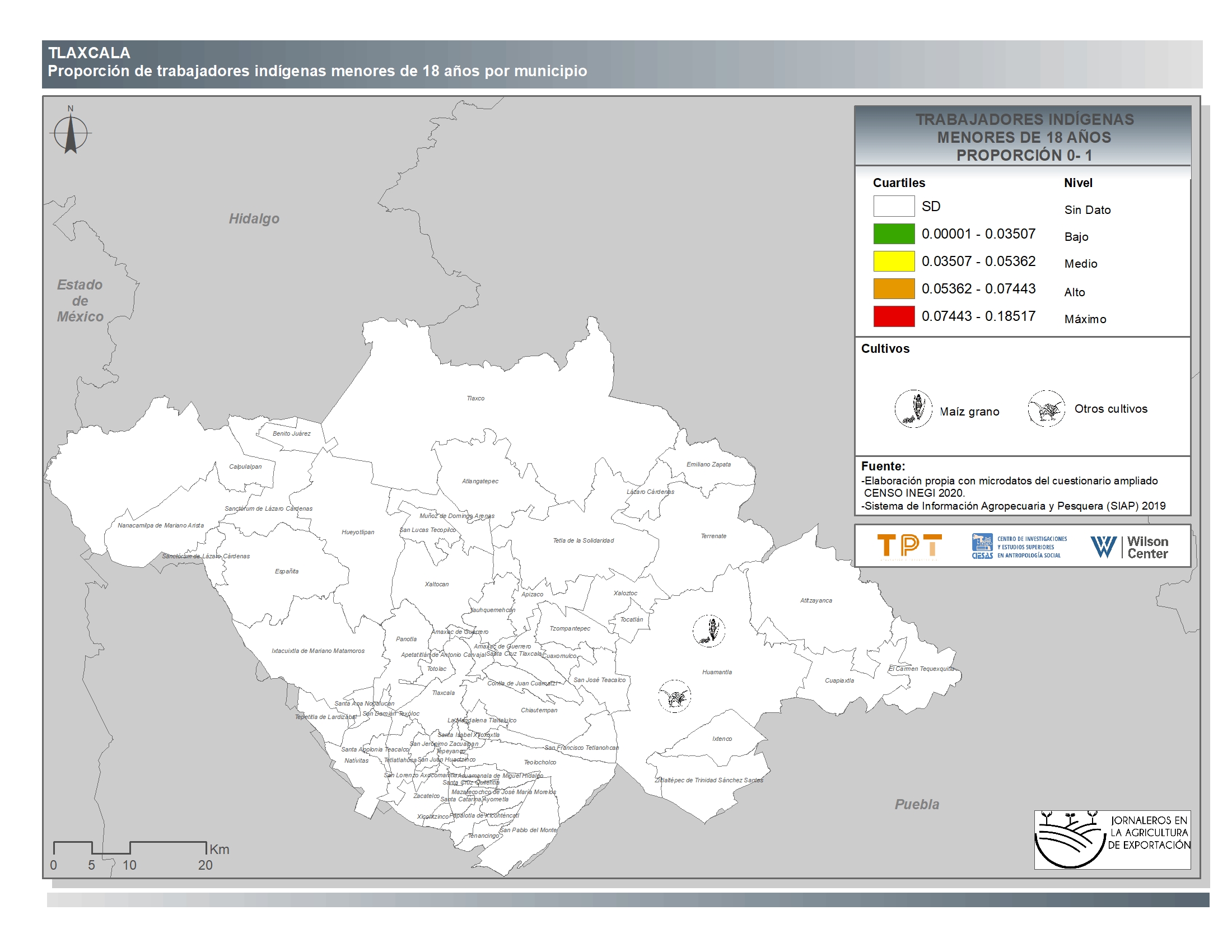Select the green Bajo legend swatch
Viewport: 1232px width, 952px height.
point(894,234)
